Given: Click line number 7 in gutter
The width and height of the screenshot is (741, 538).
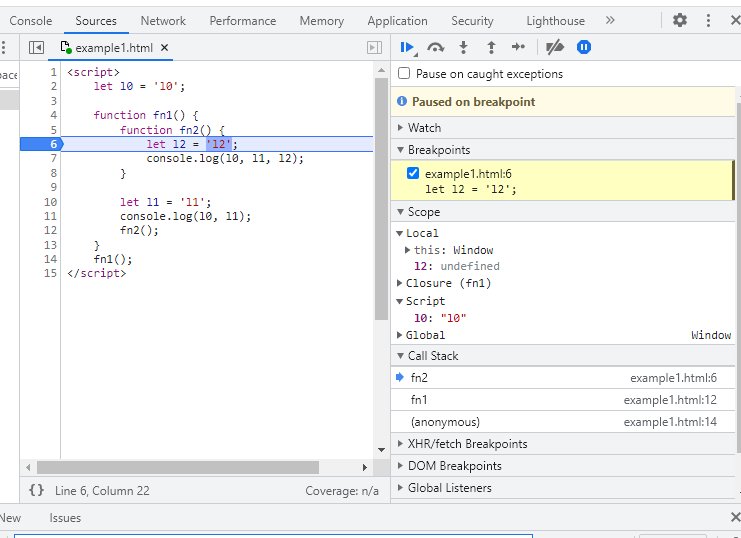Looking at the screenshot, I should point(53,158).
